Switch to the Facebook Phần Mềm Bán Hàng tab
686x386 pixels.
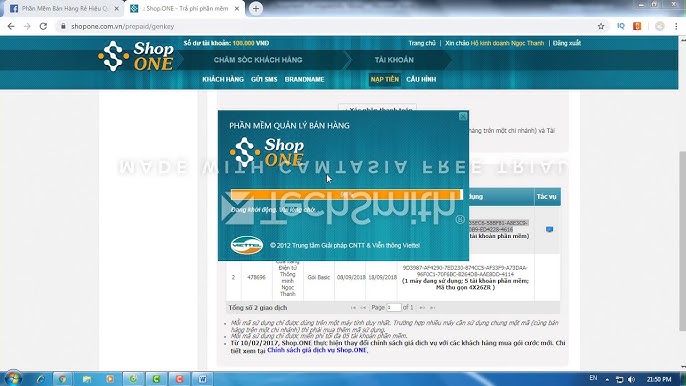pos(63,8)
